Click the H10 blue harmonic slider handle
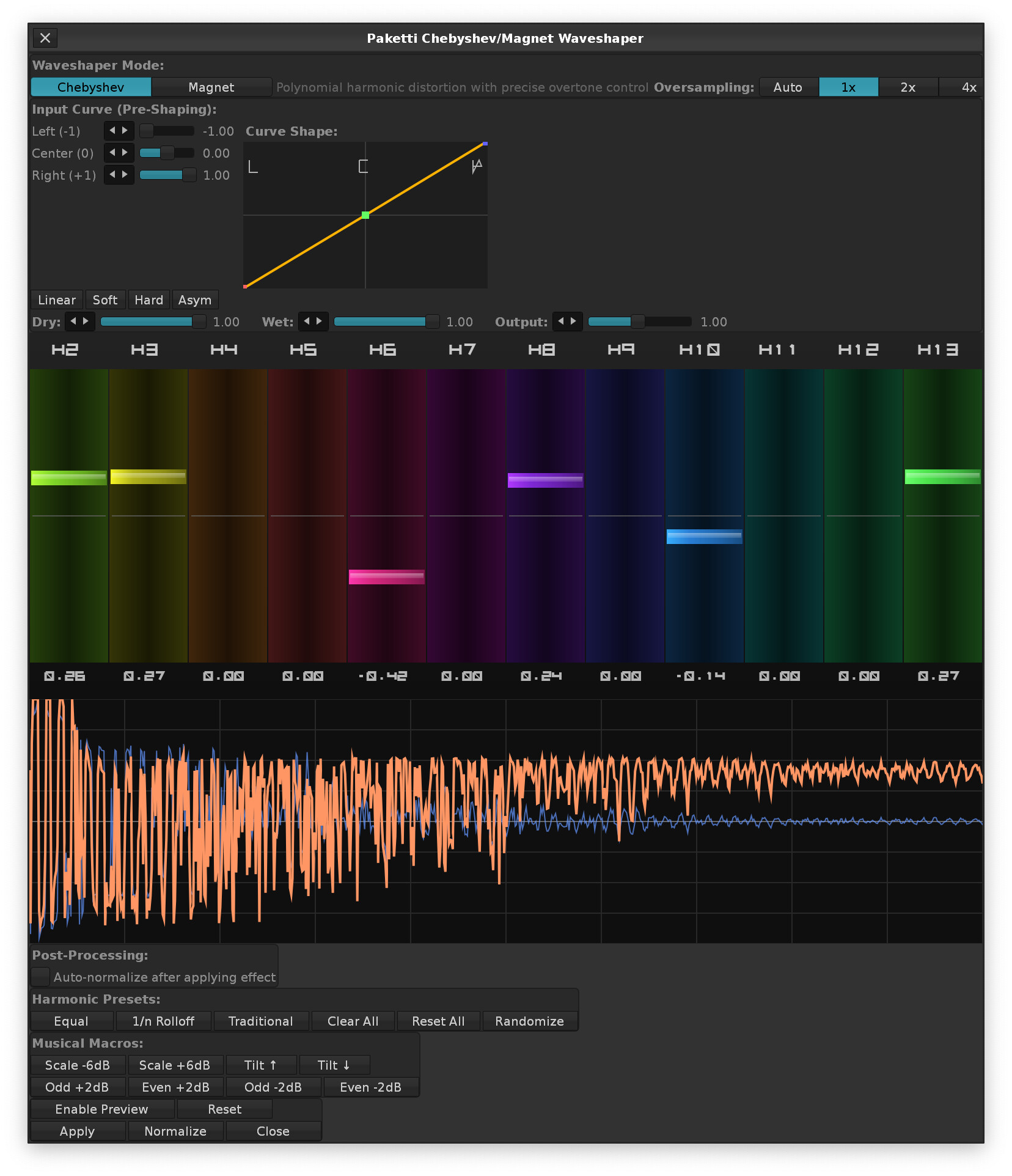 click(x=704, y=537)
